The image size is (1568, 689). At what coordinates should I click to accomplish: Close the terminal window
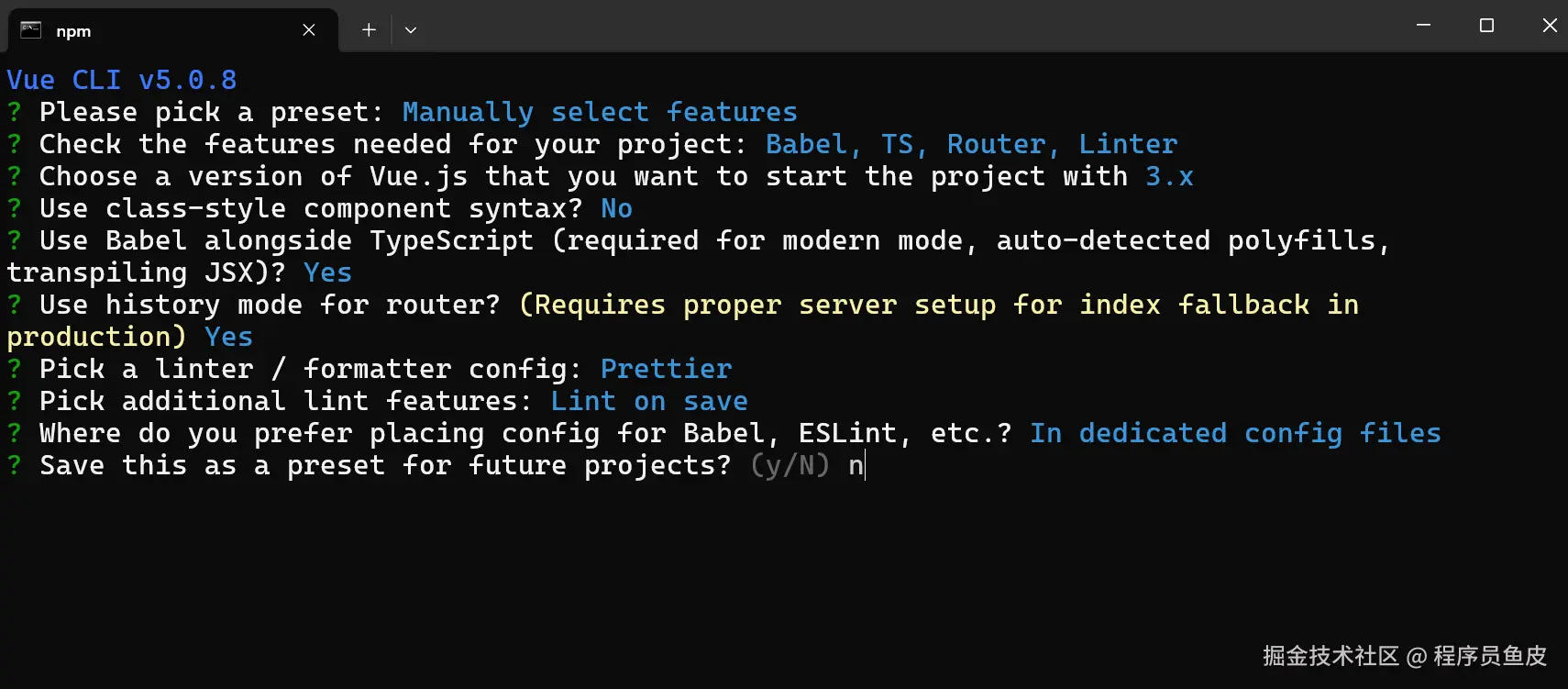click(1549, 26)
